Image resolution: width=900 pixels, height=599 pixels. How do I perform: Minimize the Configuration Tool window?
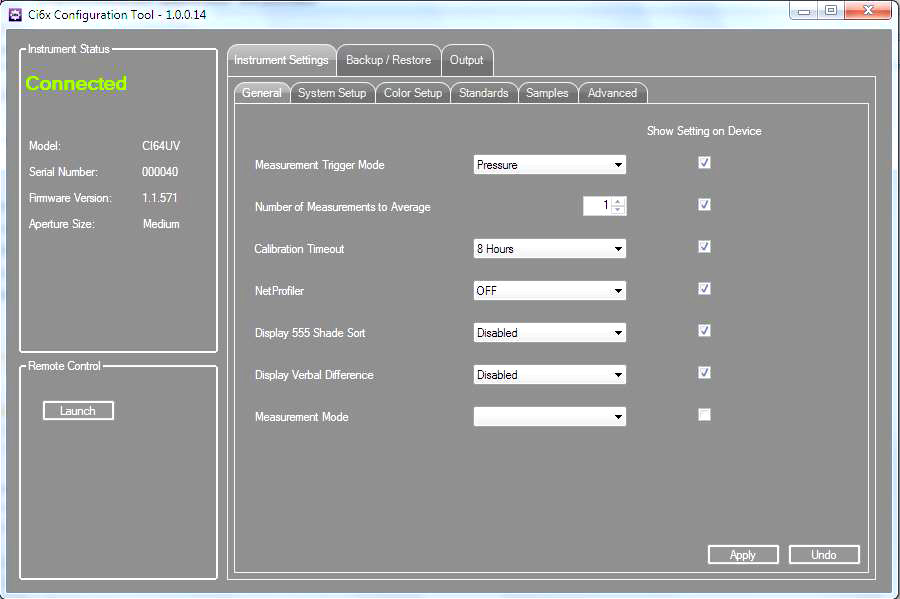(x=804, y=11)
